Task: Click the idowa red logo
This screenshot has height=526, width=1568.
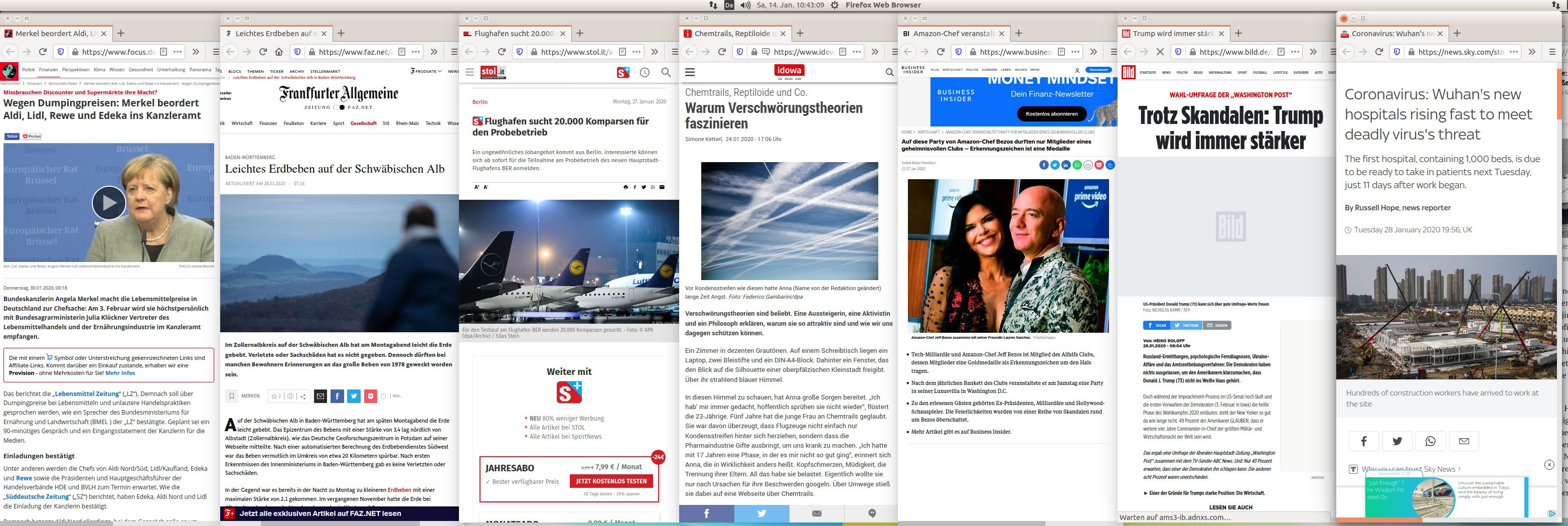Action: [x=790, y=71]
